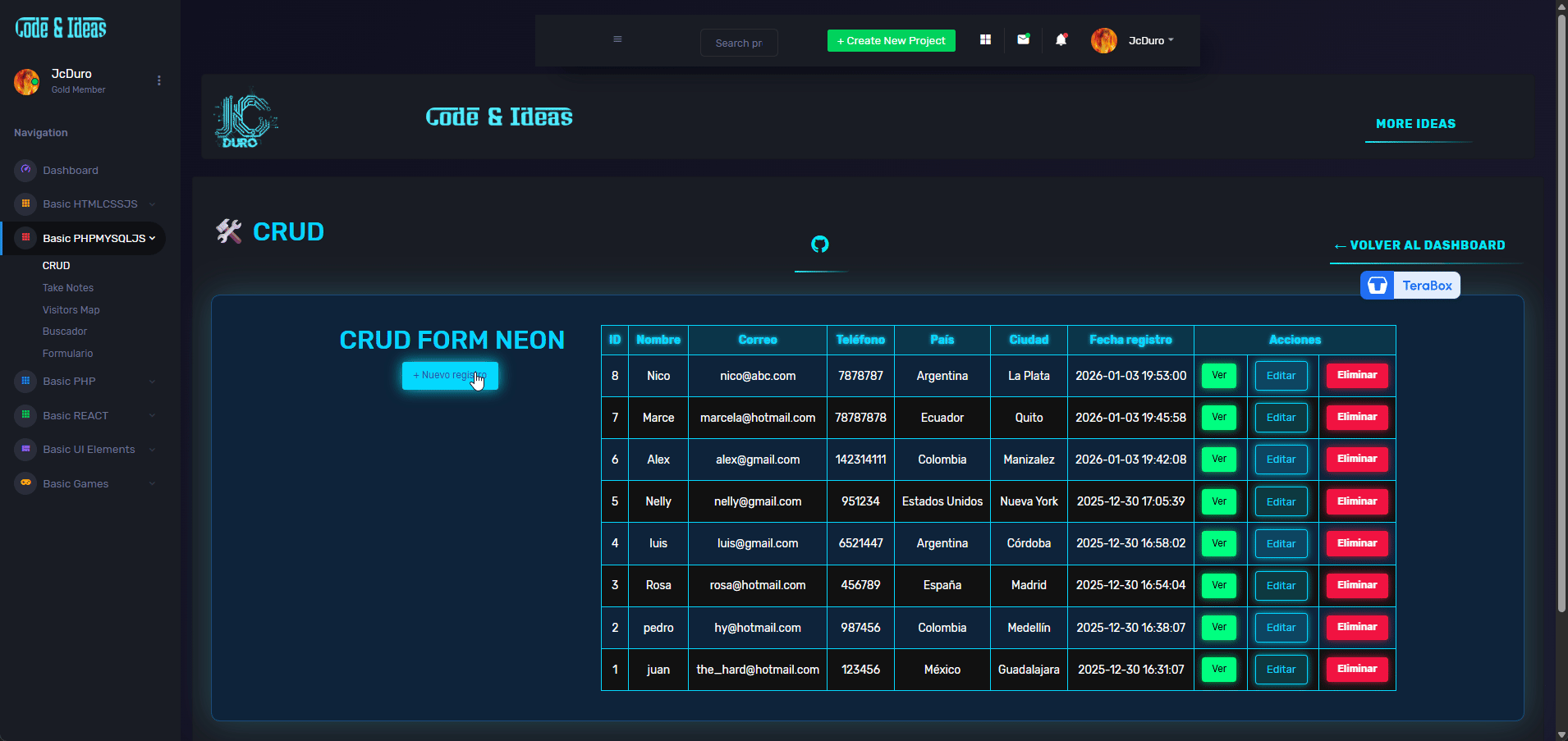1568x741 pixels.
Task: Open the grid apps icon in header
Action: tap(985, 39)
